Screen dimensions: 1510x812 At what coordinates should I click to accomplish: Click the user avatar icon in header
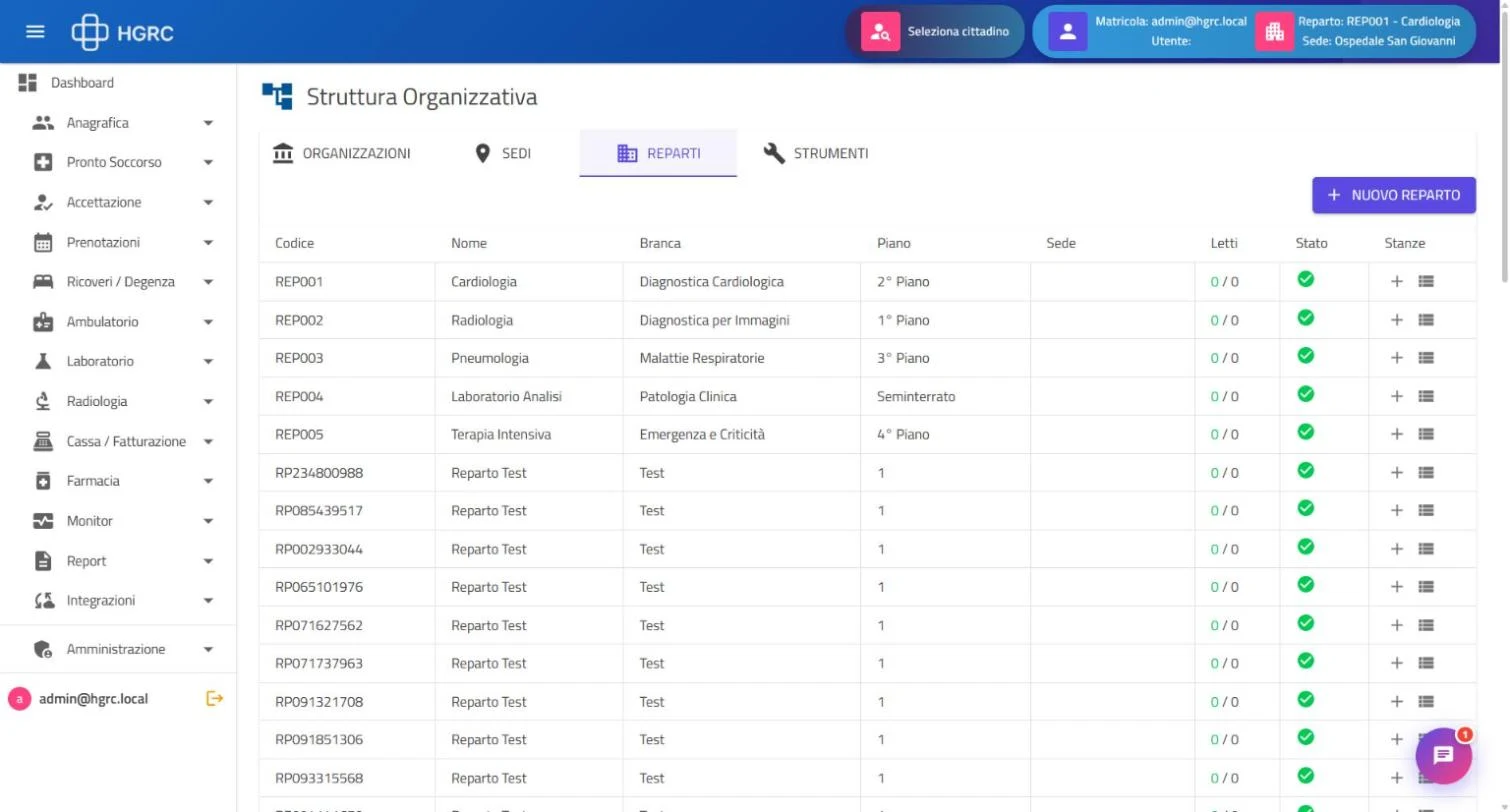point(1067,32)
